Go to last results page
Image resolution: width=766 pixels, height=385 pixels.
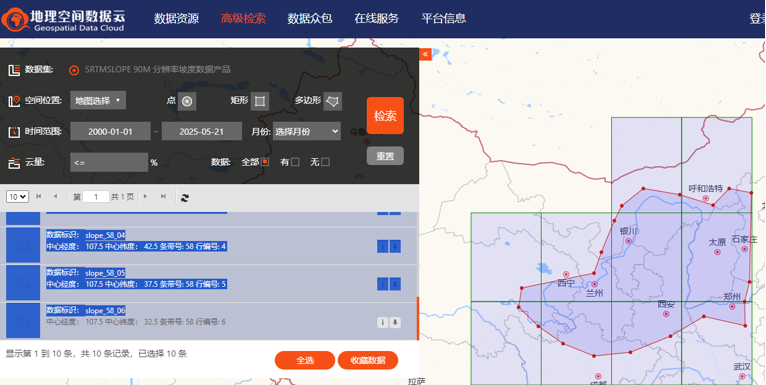[x=163, y=196]
